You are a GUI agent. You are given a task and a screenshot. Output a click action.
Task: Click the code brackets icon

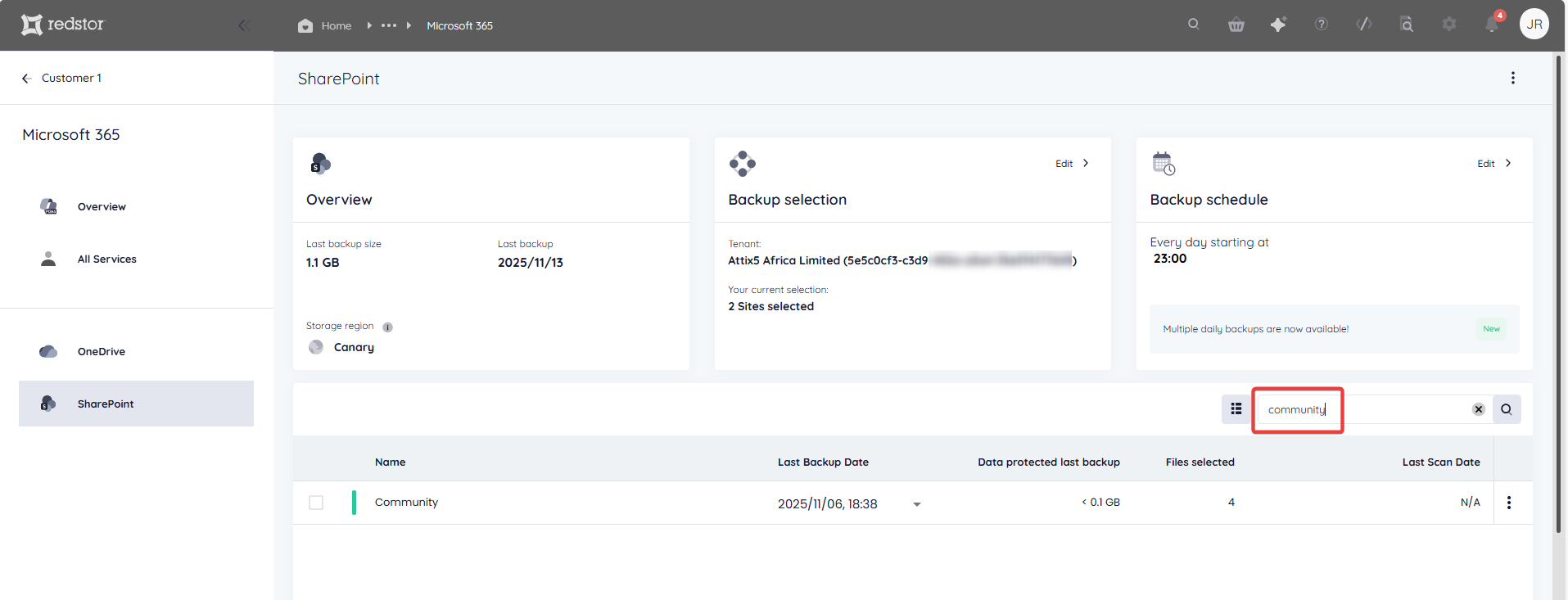1364,25
